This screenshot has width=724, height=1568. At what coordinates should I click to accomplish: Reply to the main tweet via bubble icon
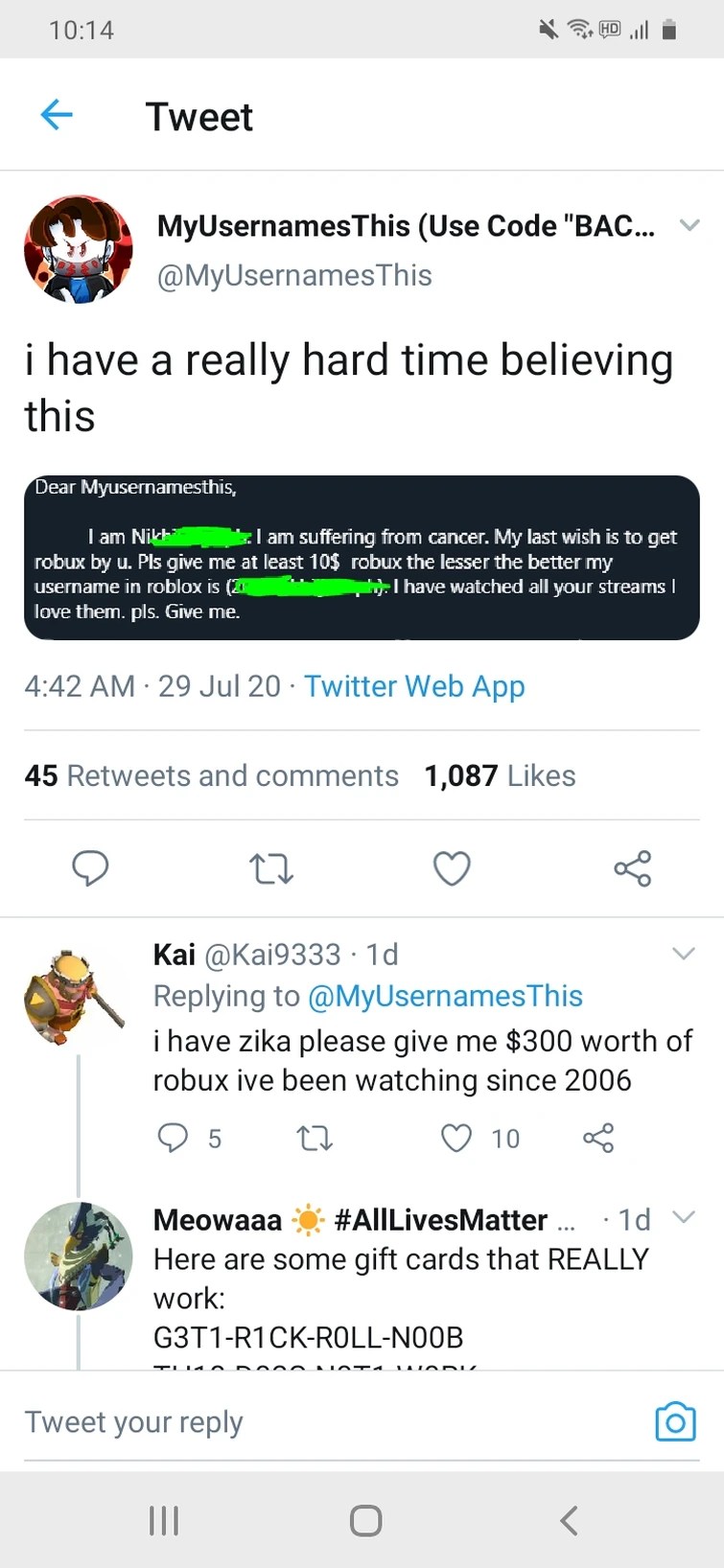90,868
